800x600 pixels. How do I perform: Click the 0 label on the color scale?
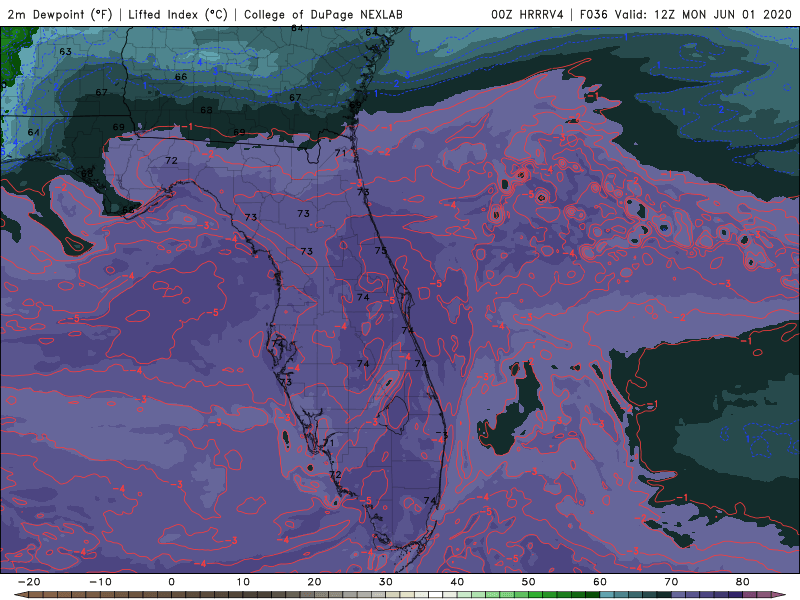pos(171,582)
